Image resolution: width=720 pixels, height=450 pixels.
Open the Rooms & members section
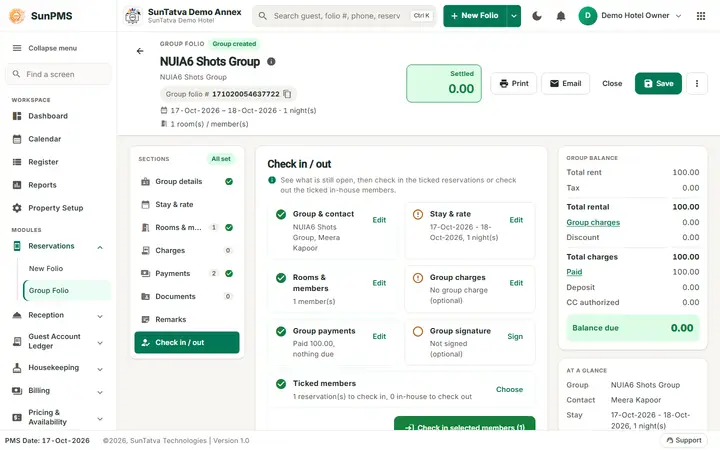point(187,228)
